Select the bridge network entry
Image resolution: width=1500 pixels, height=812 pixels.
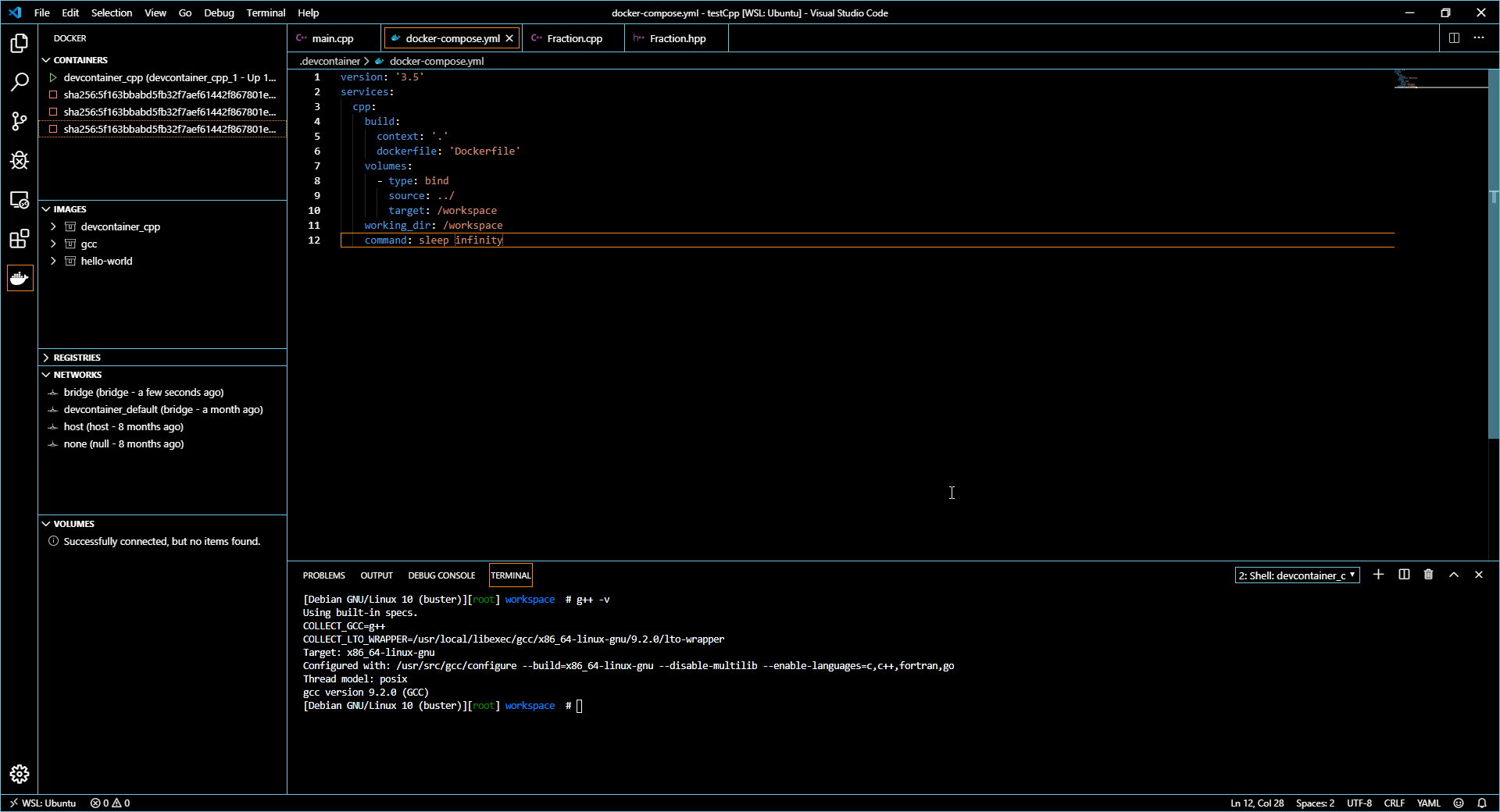(162, 392)
